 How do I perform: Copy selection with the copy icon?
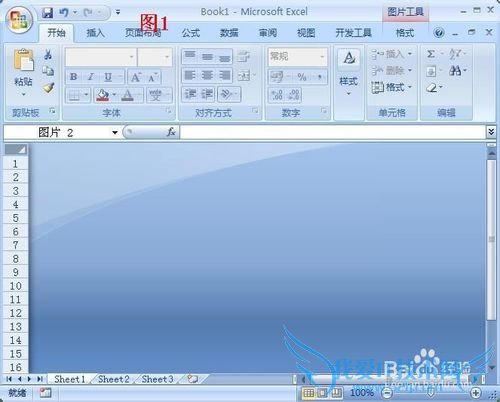click(x=48, y=71)
